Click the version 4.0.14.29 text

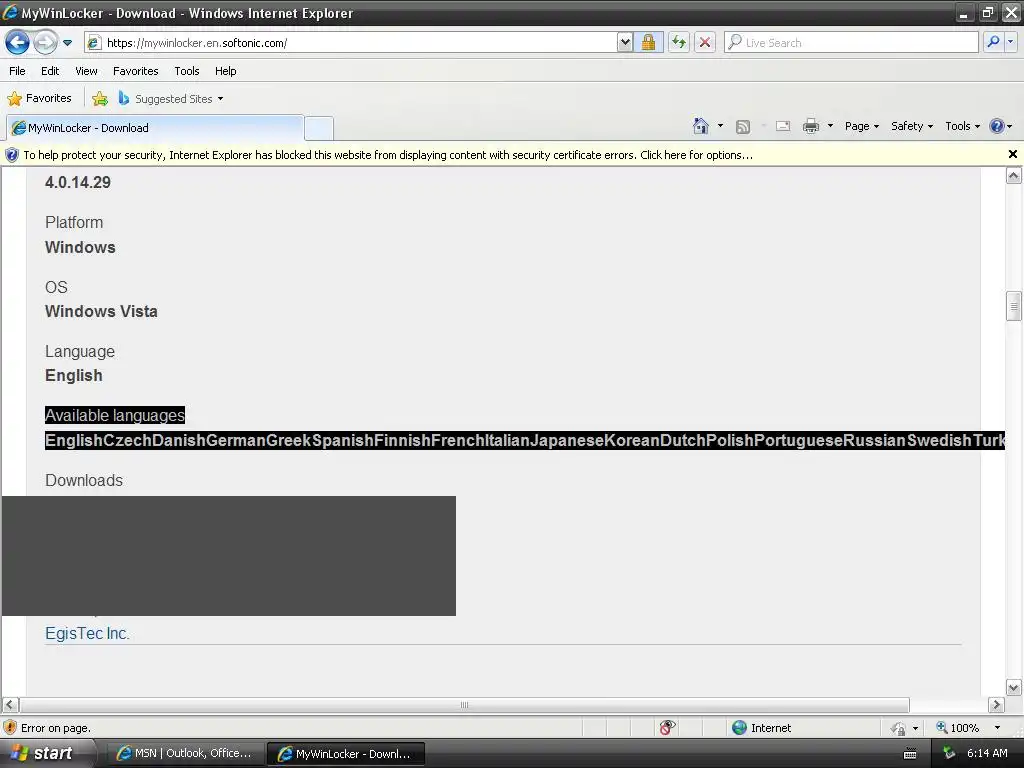pyautogui.click(x=78, y=182)
